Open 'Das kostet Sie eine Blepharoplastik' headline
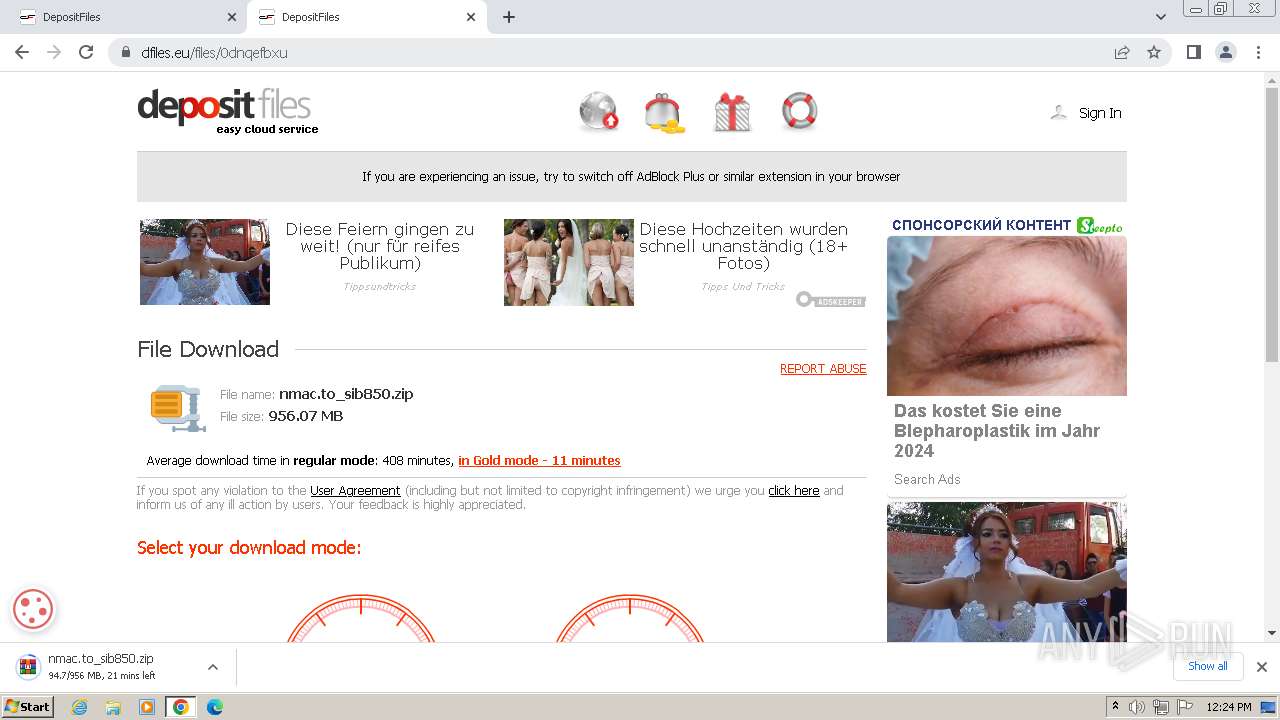 click(x=997, y=431)
